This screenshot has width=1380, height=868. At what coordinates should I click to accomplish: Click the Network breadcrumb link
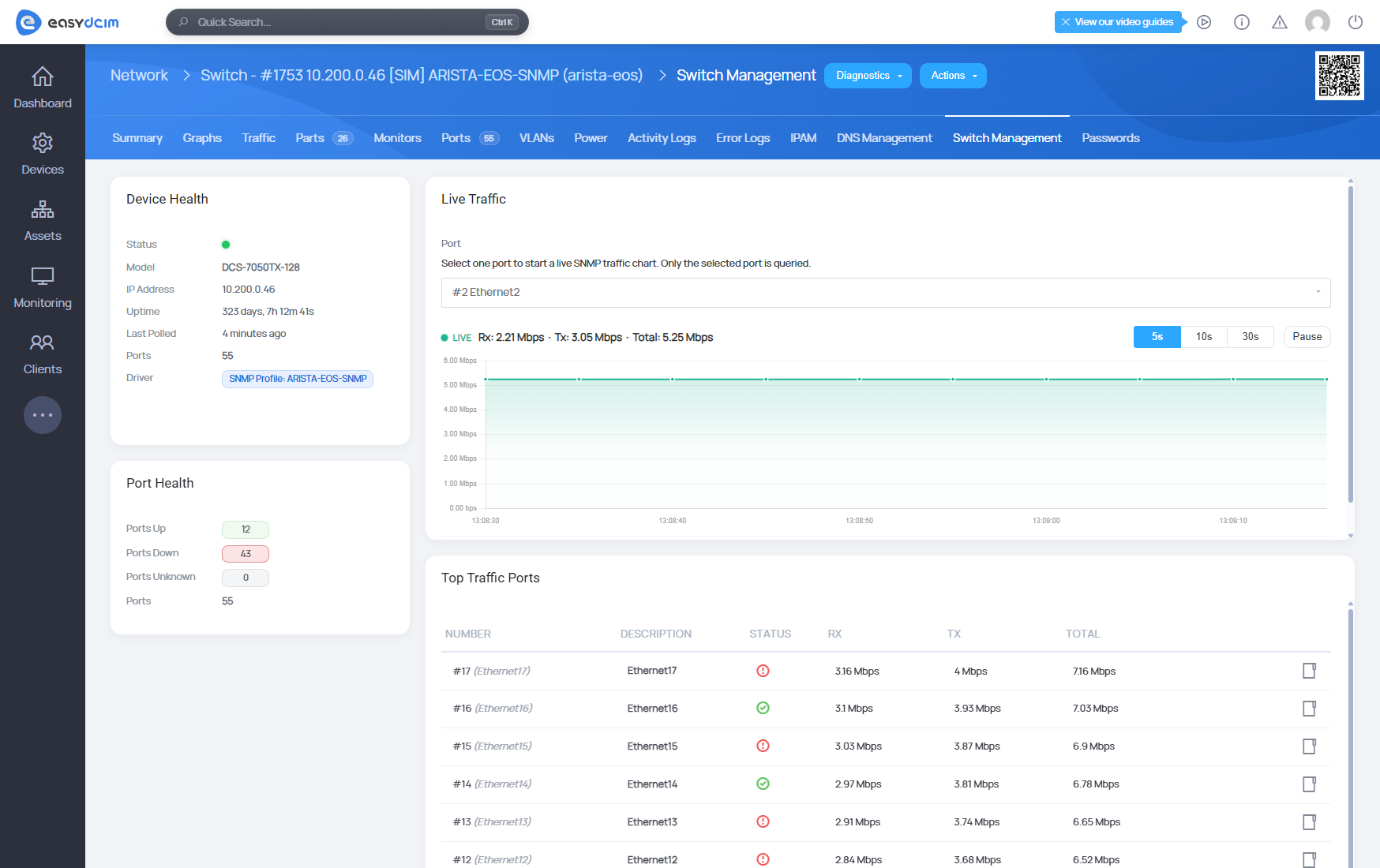[139, 76]
